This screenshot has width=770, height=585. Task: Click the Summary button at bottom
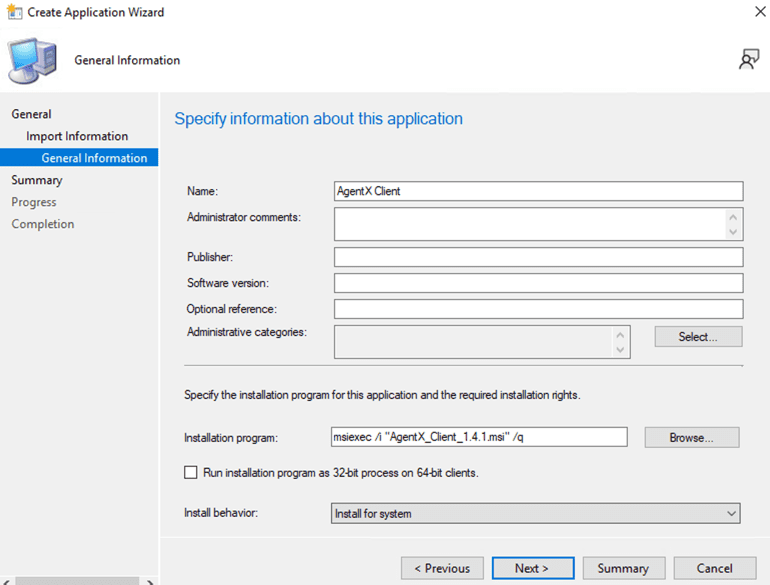[x=624, y=568]
